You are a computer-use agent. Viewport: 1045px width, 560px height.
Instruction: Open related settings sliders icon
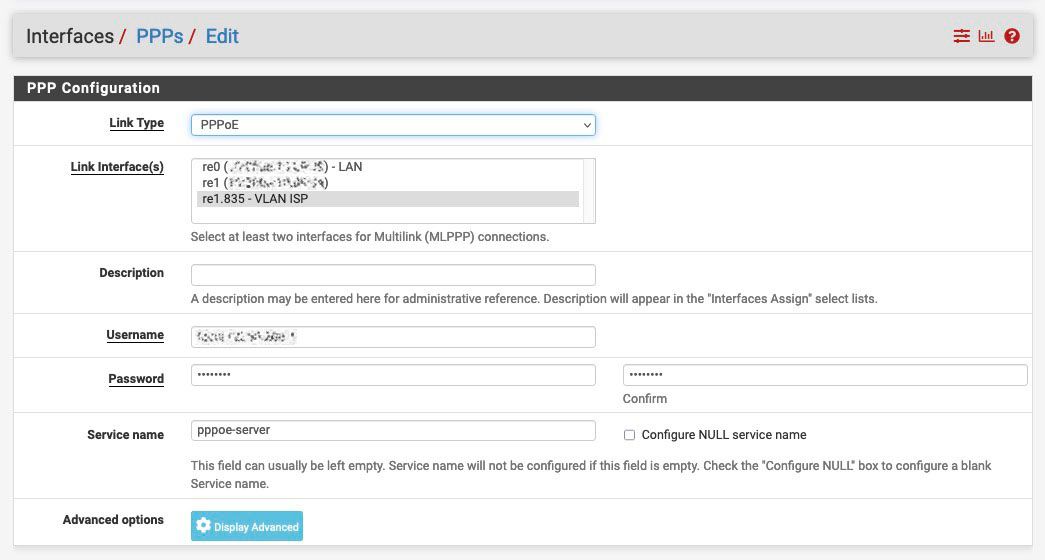[961, 36]
